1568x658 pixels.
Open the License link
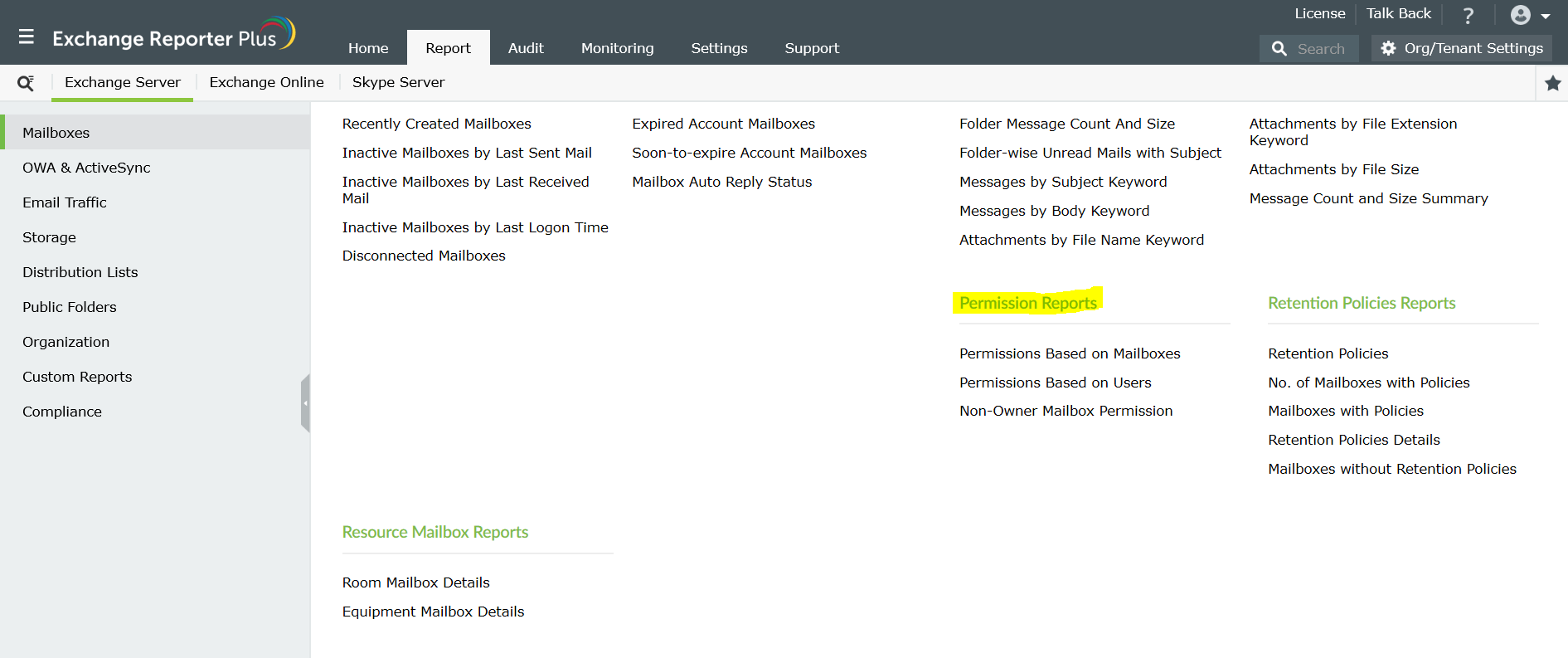click(1320, 13)
